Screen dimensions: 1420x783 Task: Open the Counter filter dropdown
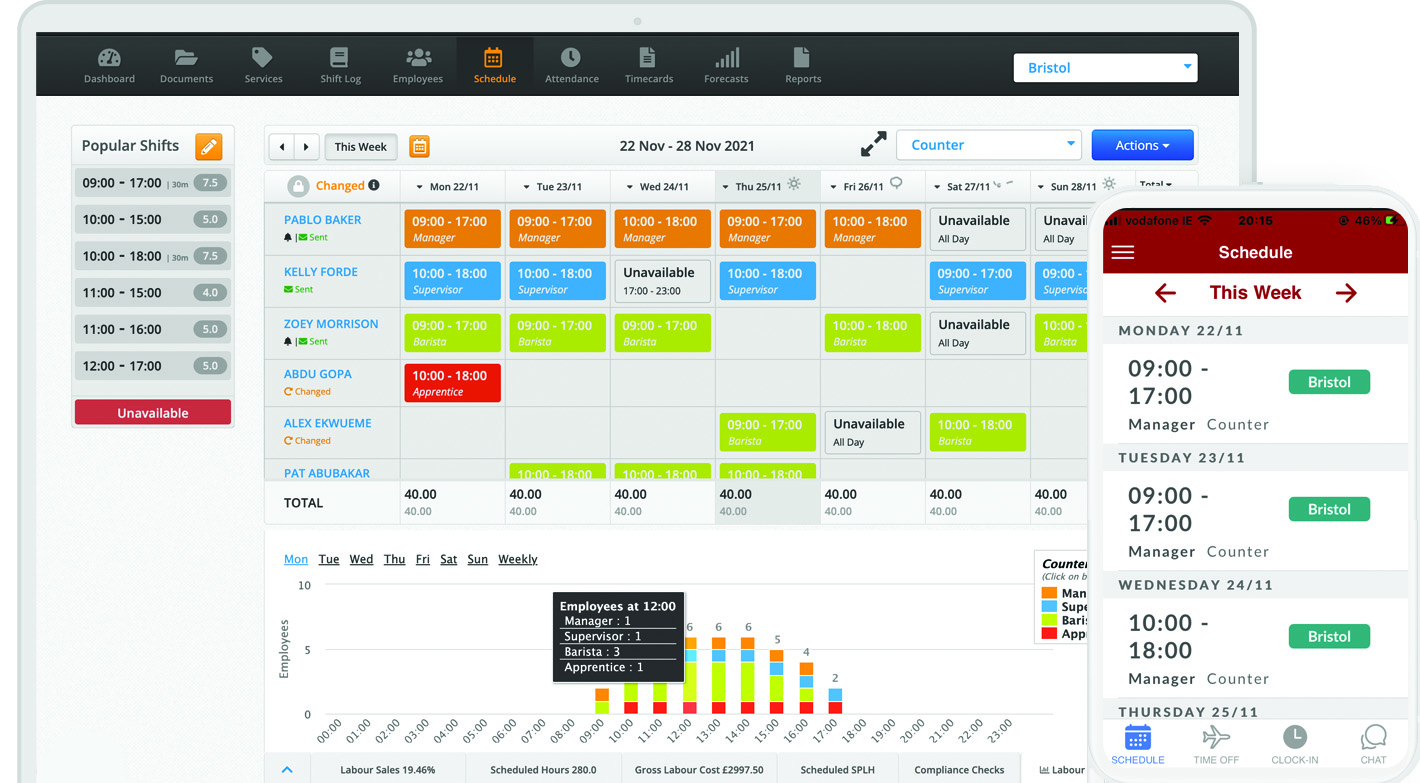(x=988, y=144)
